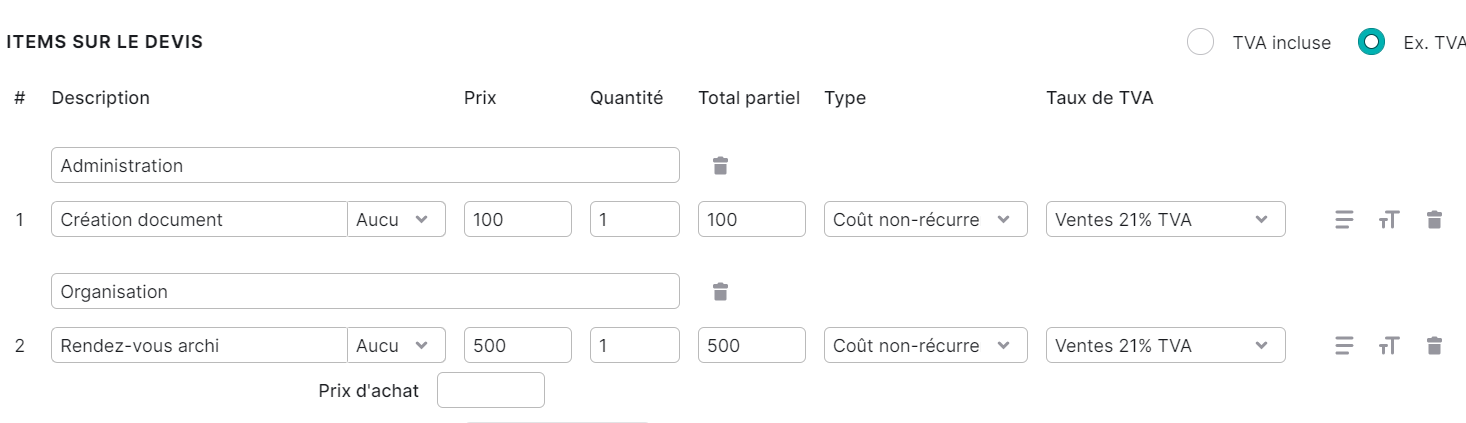
Task: Open Ventes 21% TVA dropdown on row 1
Action: (1165, 219)
